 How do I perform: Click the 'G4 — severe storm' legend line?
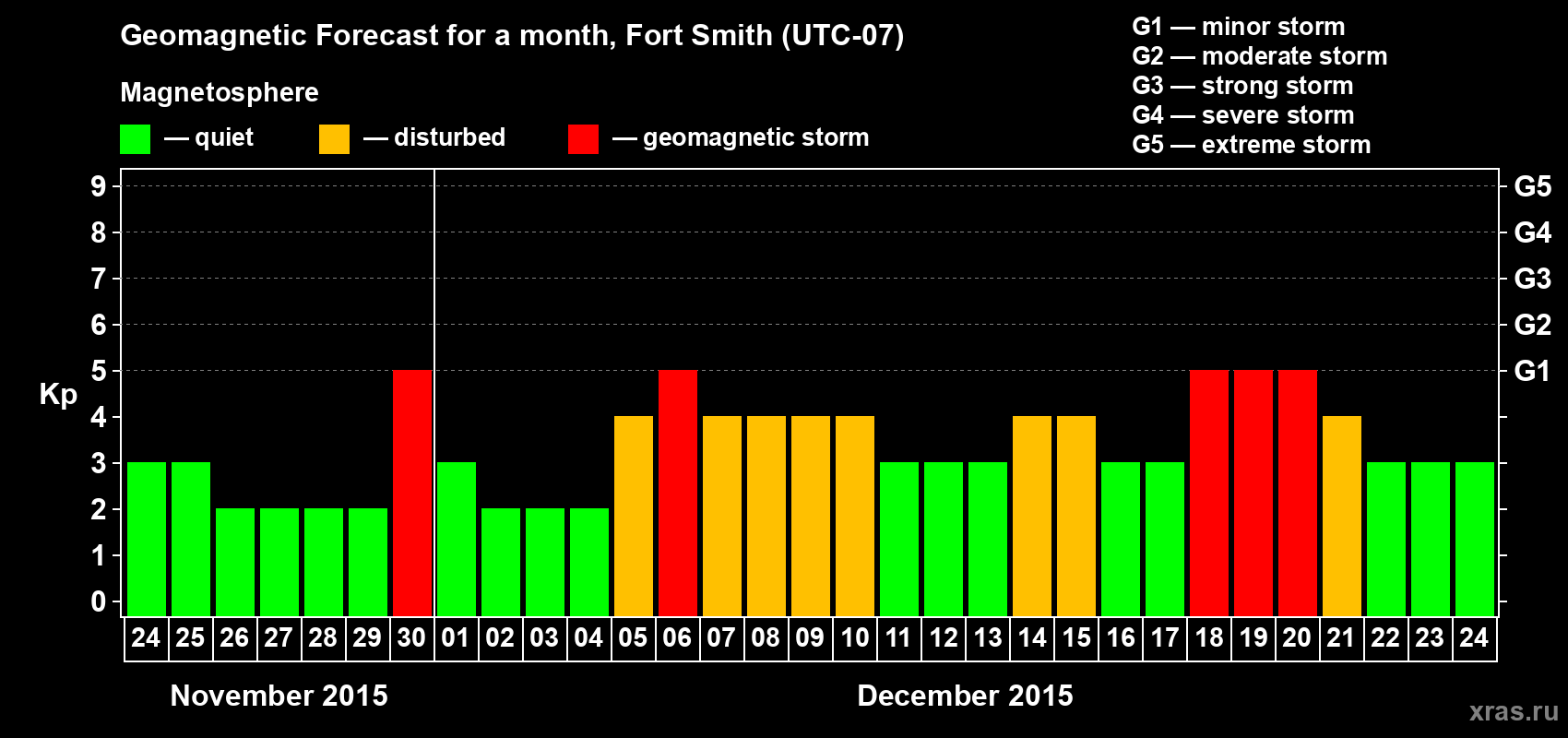pyautogui.click(x=1243, y=115)
